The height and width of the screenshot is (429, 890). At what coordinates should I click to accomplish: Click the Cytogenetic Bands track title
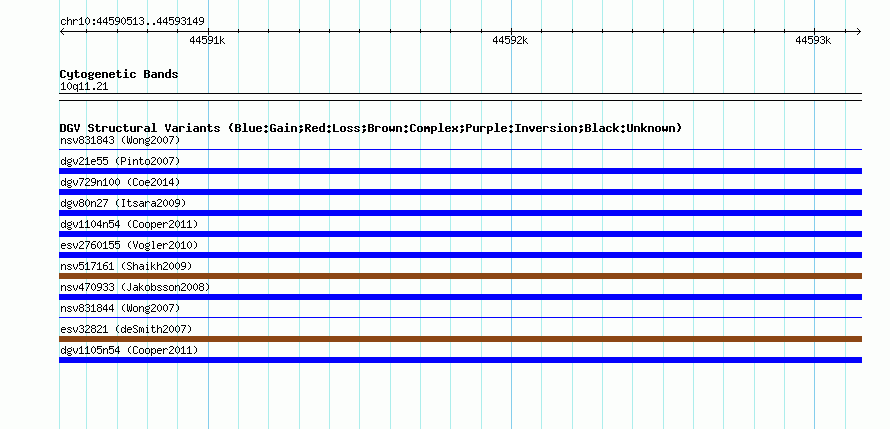(119, 74)
